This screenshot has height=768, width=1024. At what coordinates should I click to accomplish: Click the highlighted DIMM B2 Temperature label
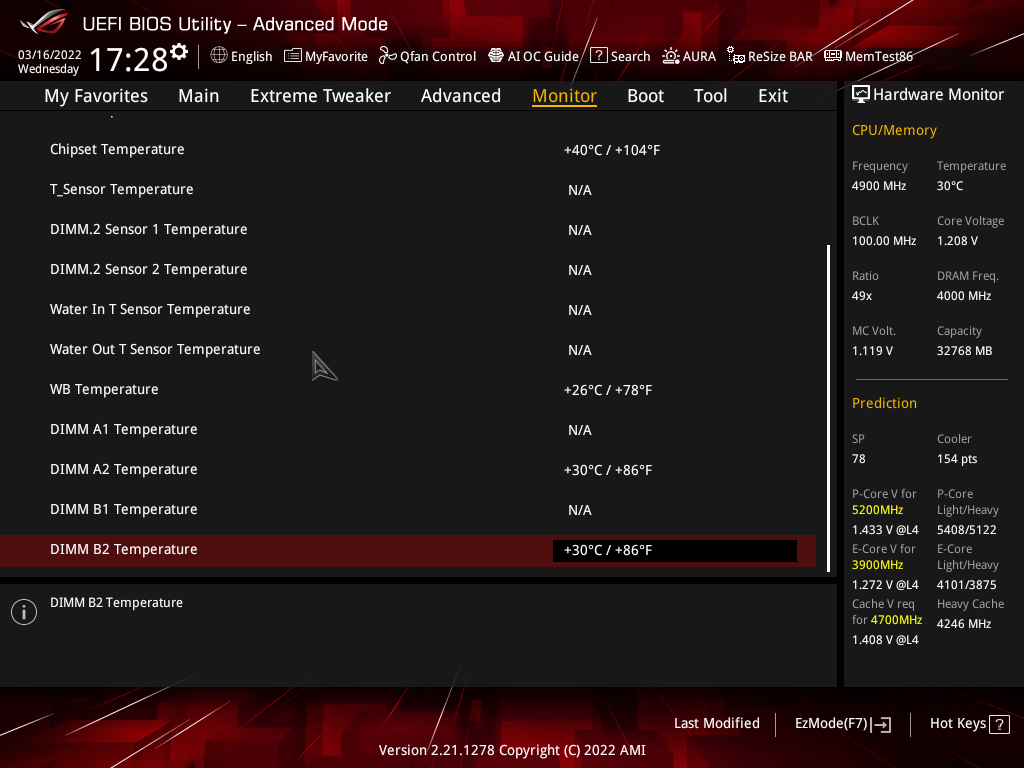(x=123, y=549)
